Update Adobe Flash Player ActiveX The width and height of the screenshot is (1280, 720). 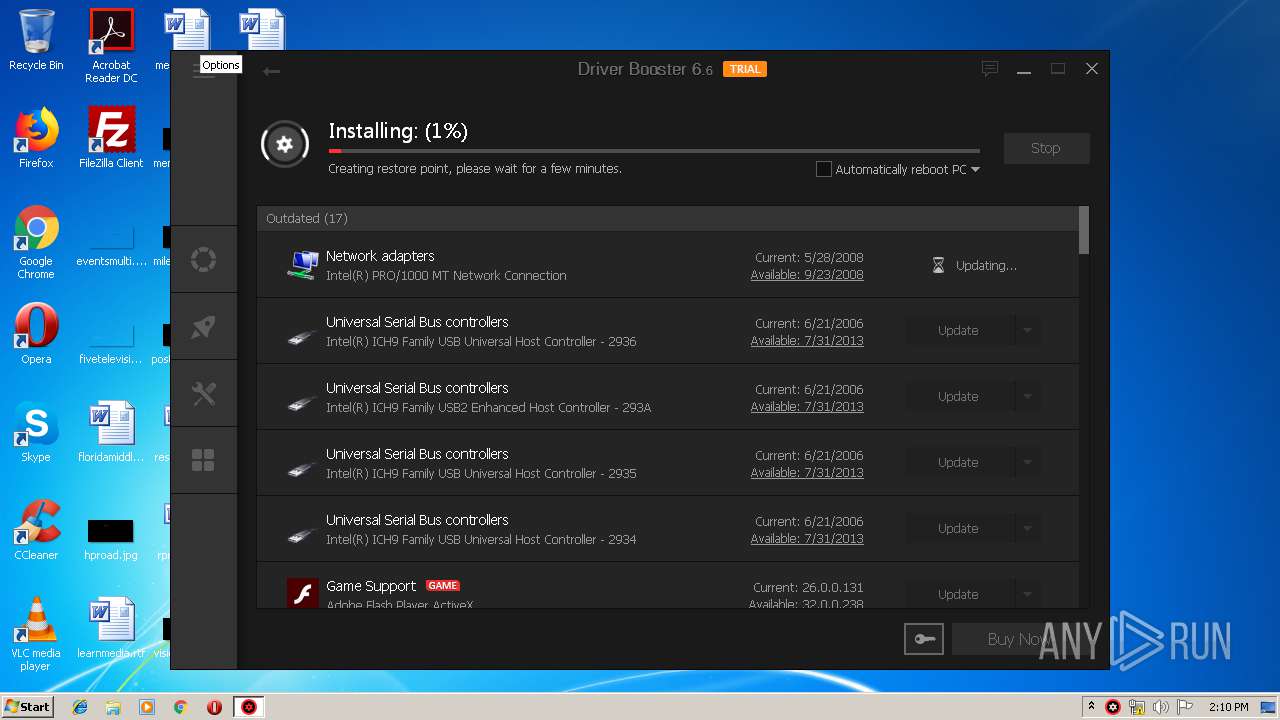click(x=959, y=594)
